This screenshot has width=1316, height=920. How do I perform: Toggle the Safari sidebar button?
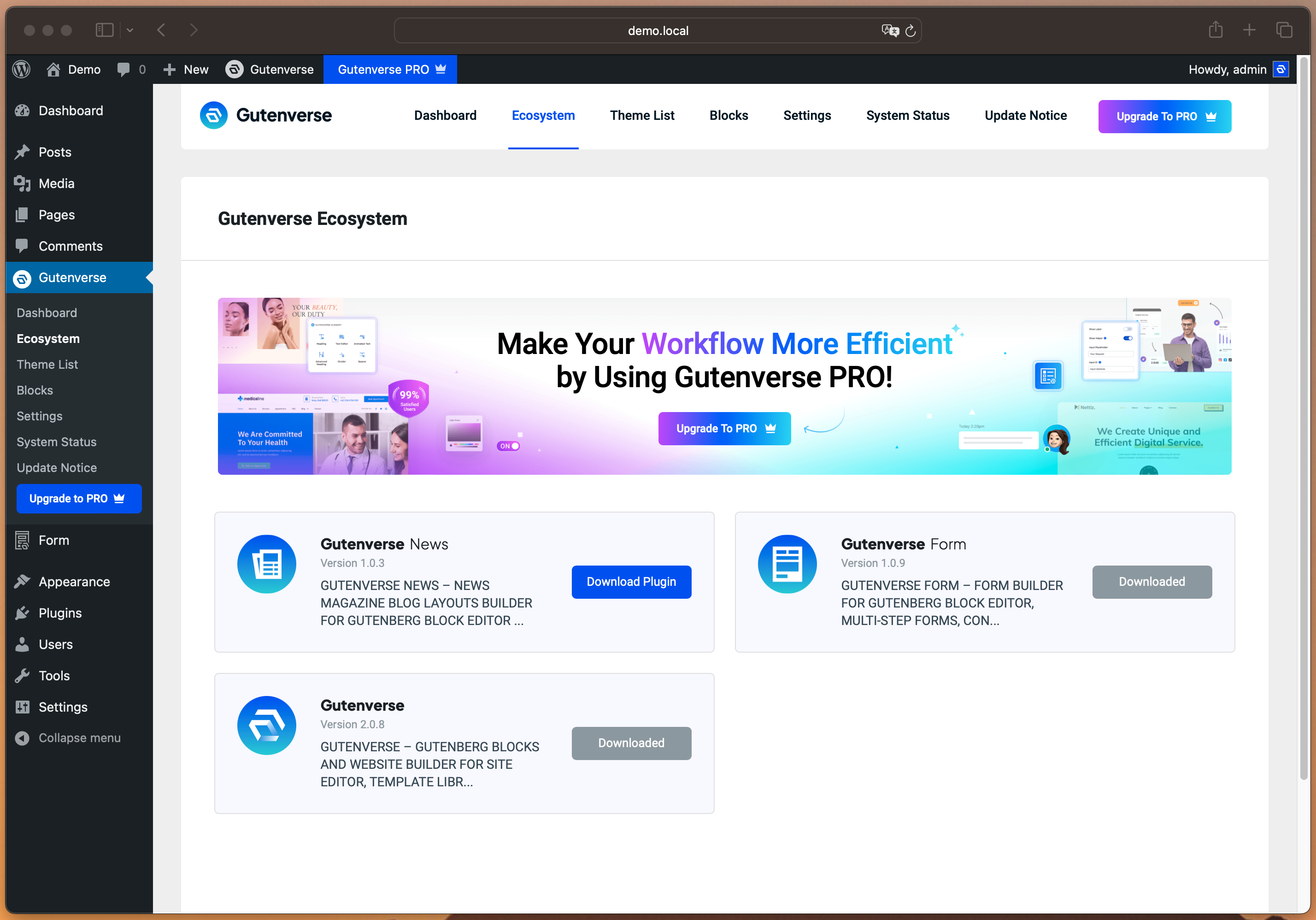(x=104, y=30)
